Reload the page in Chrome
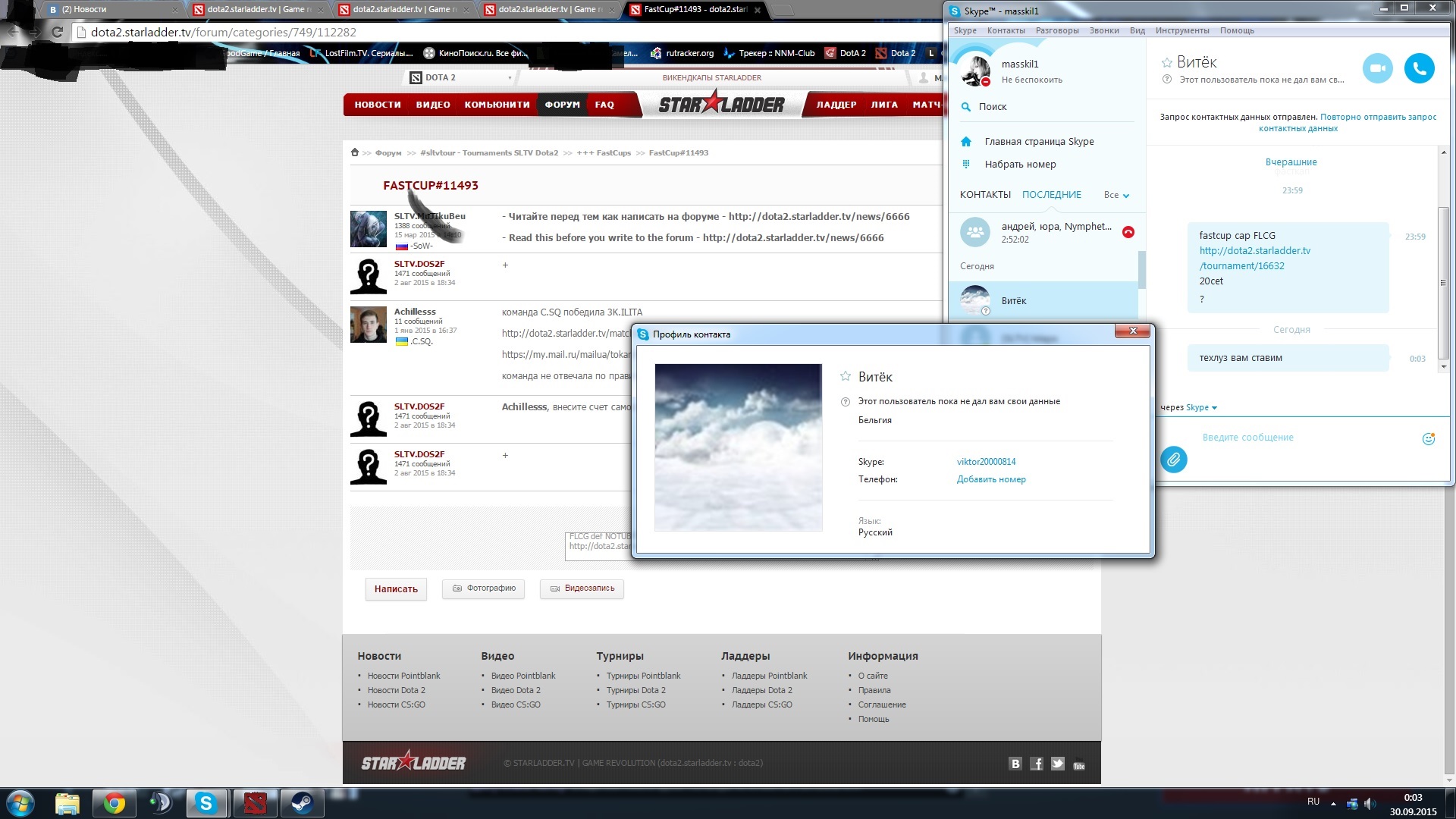This screenshot has height=819, width=1456. coord(57,32)
